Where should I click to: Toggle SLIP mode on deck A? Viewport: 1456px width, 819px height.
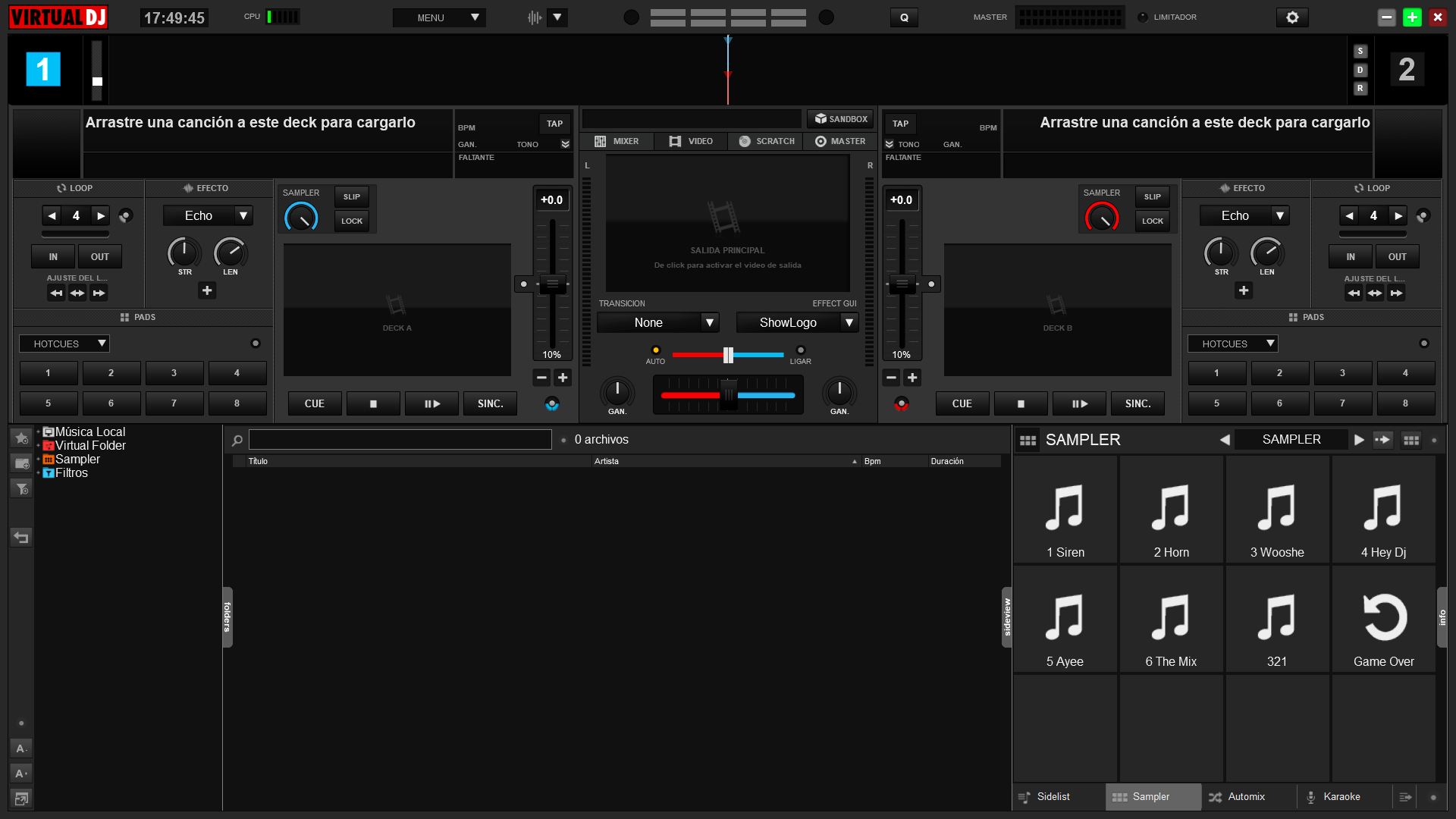tap(351, 196)
